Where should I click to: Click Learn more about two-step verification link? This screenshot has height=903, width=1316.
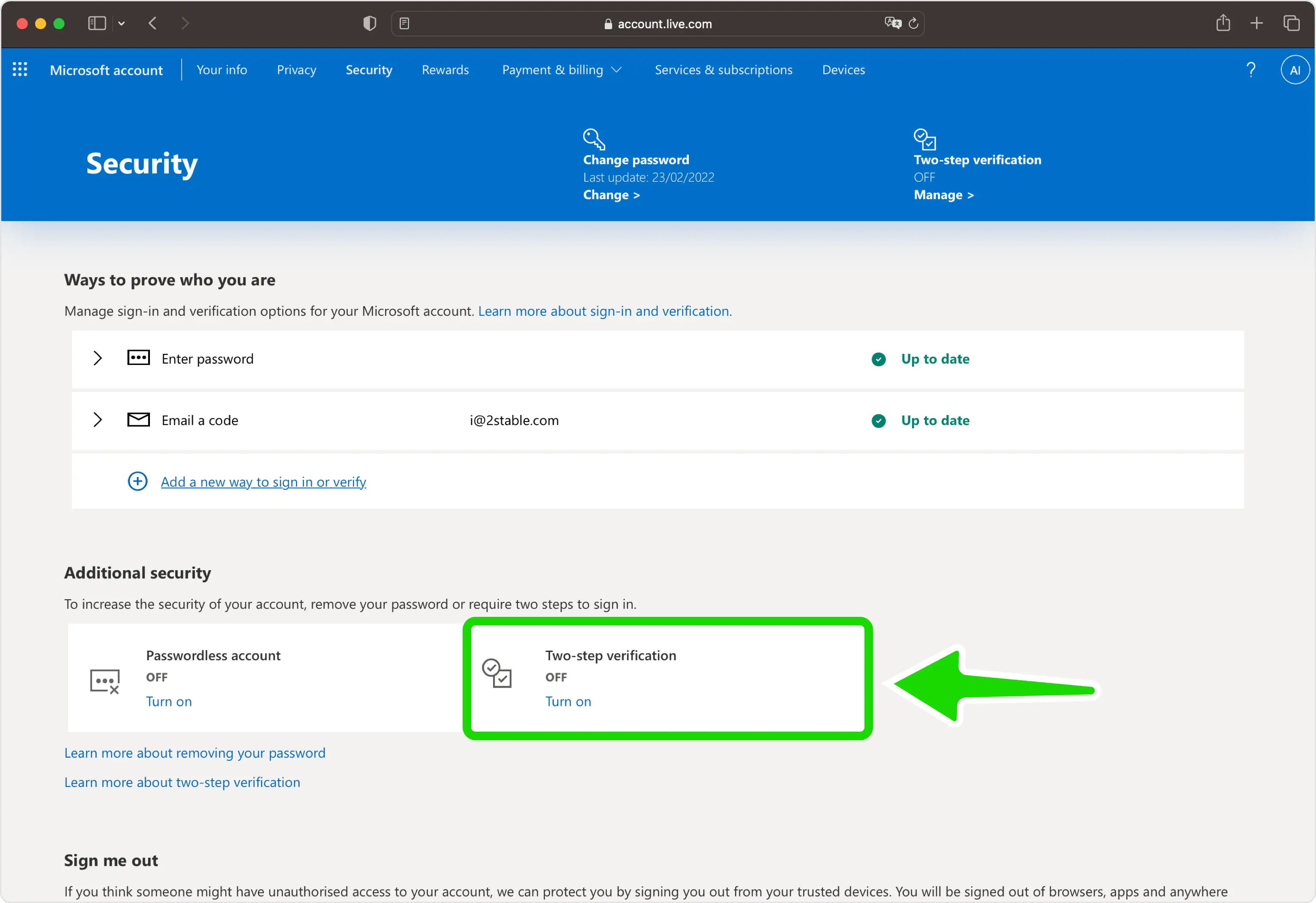coord(182,781)
